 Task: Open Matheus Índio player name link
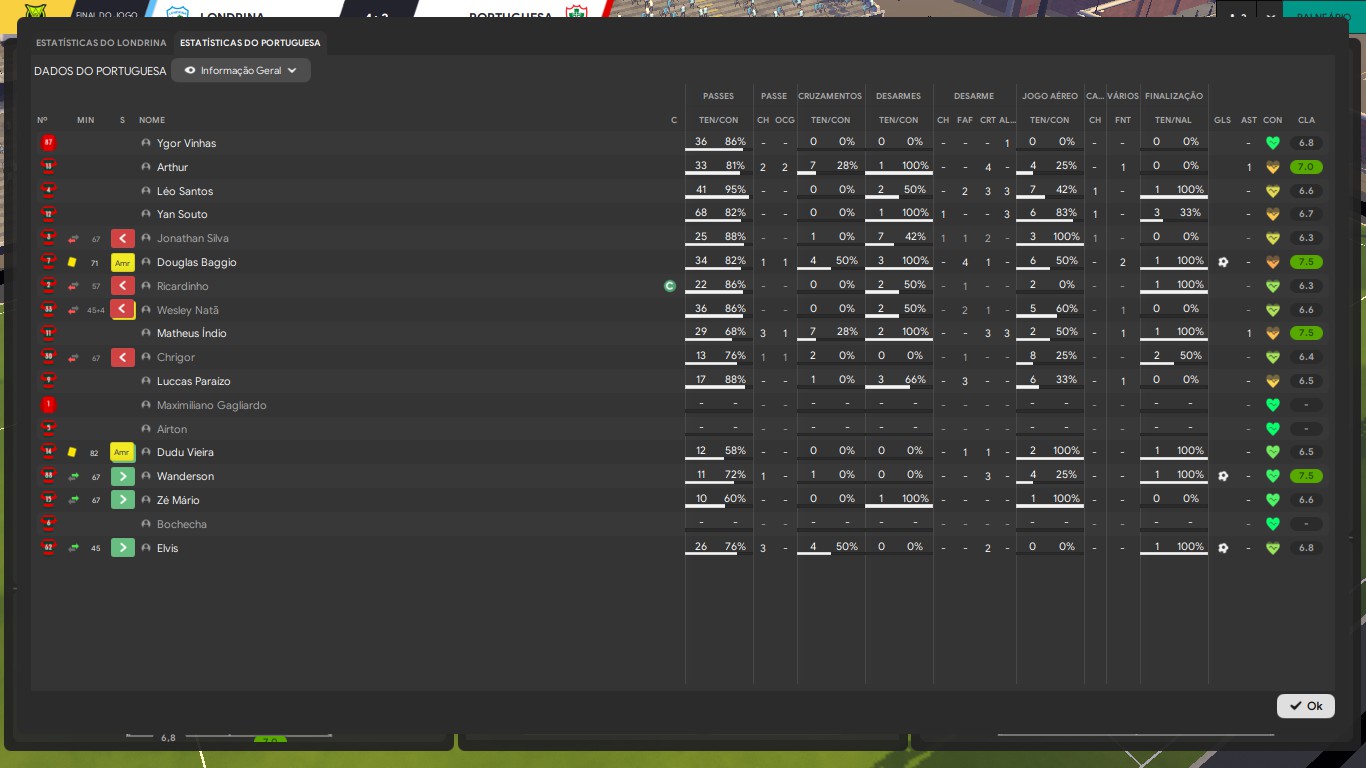tap(192, 333)
